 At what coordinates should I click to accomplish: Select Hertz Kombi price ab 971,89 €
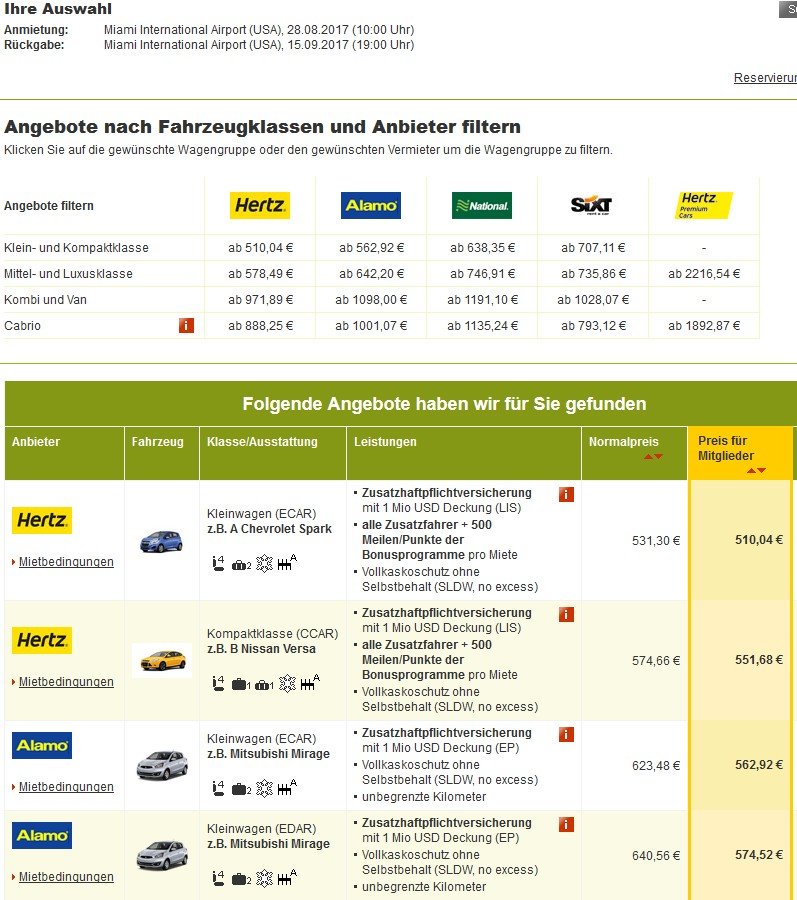(x=261, y=300)
